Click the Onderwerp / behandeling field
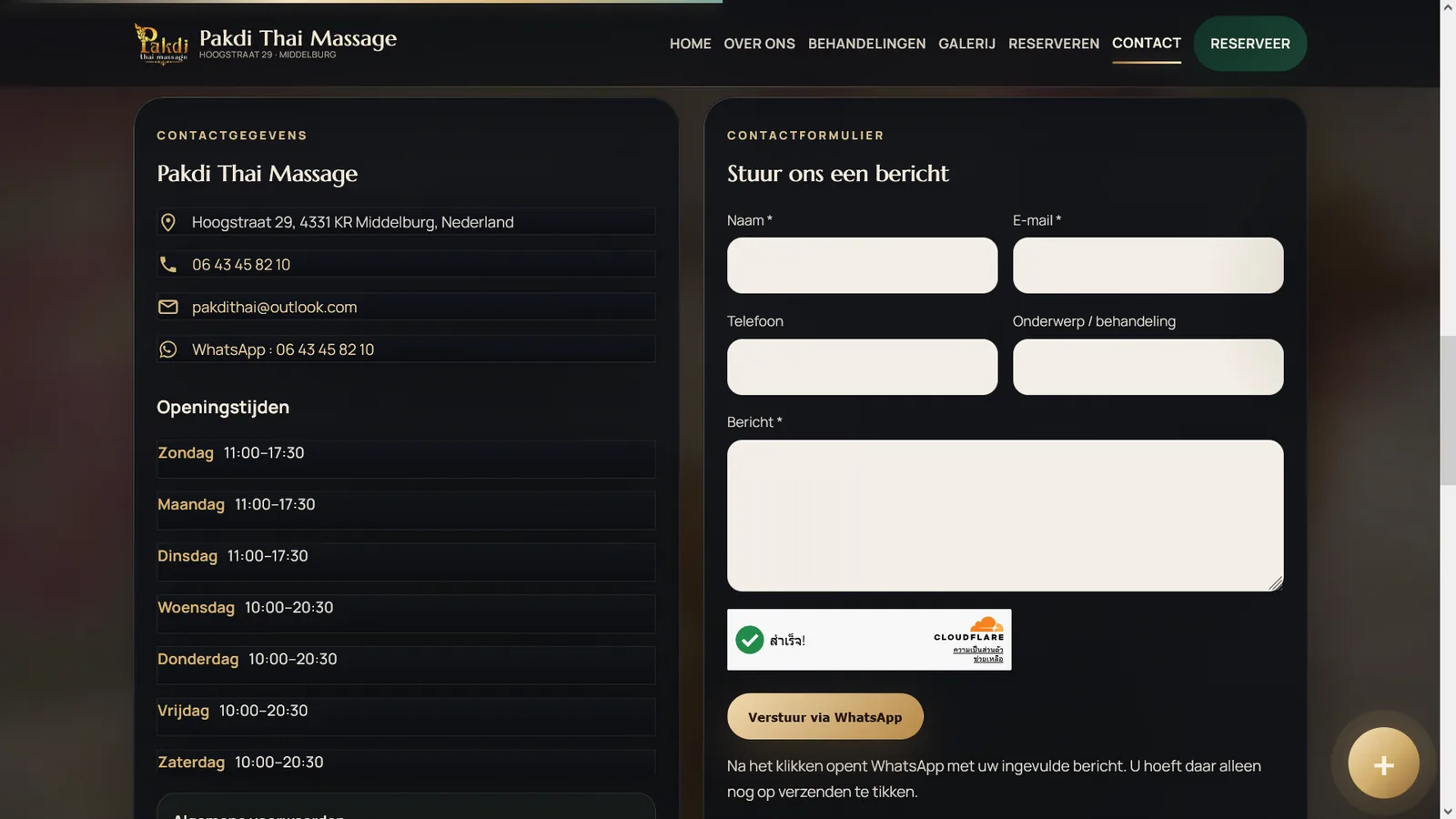 [1148, 367]
